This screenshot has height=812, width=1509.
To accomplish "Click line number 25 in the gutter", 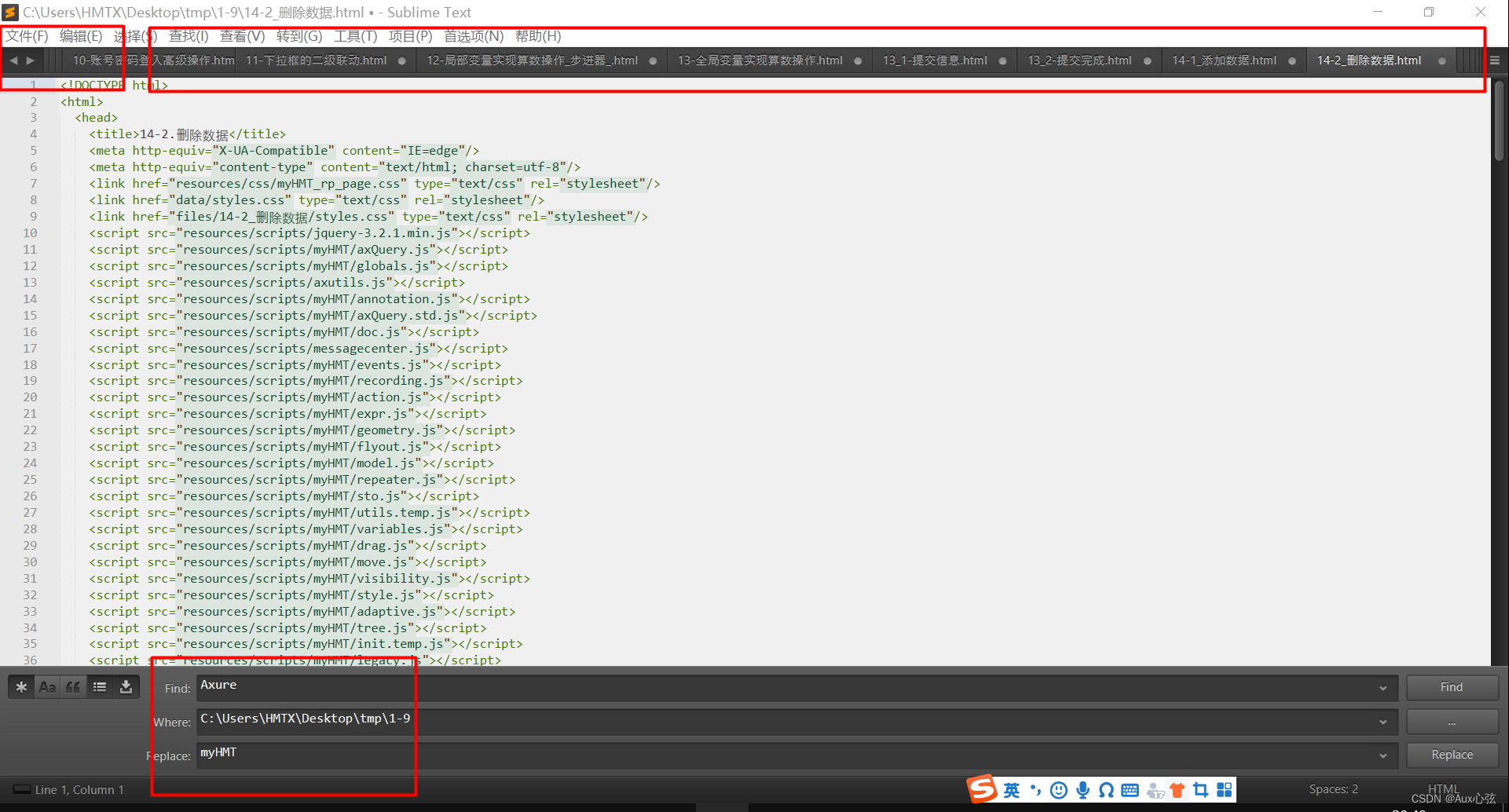I will tap(30, 479).
